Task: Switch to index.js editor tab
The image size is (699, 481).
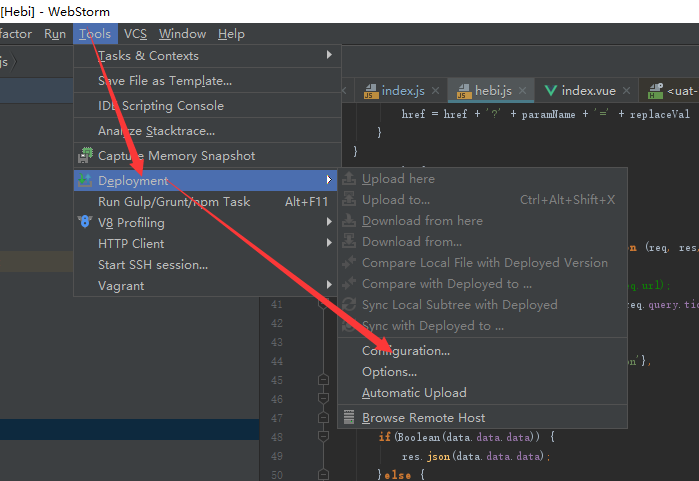Action: coord(403,90)
